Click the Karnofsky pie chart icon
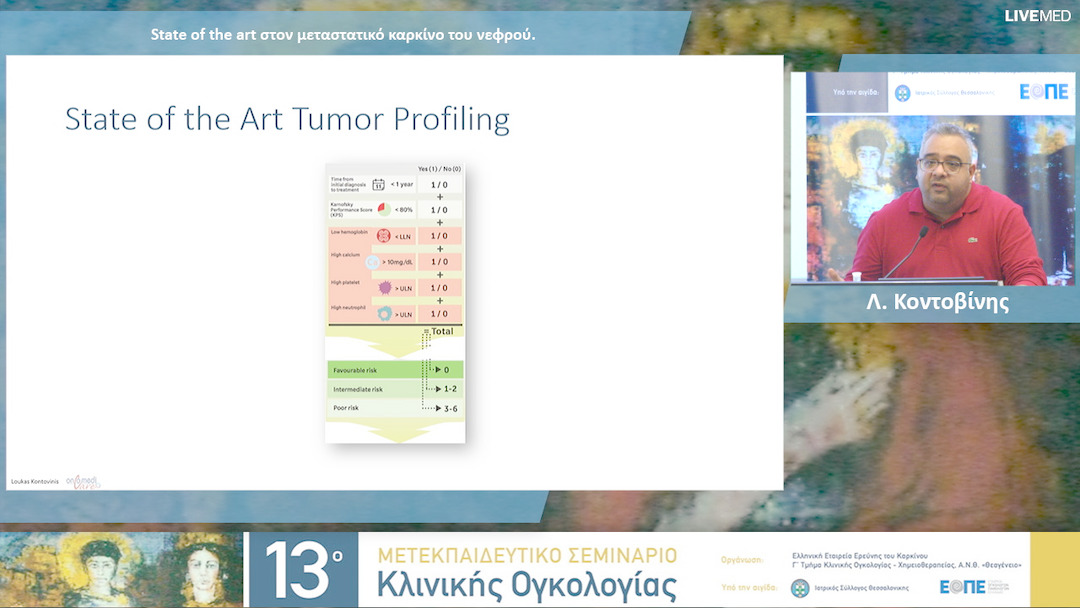The height and width of the screenshot is (608, 1080). (x=384, y=210)
